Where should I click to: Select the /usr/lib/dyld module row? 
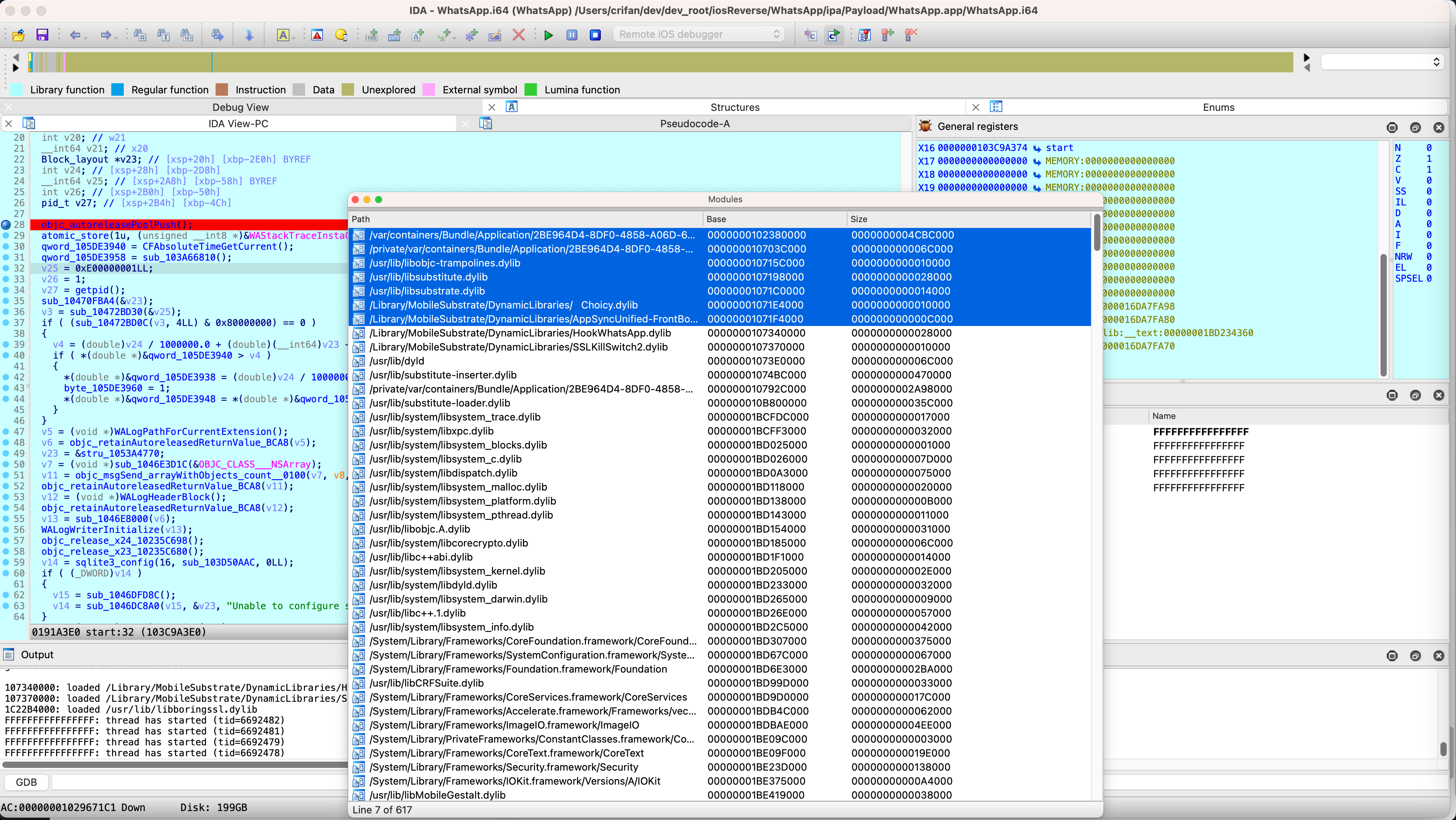pos(720,361)
